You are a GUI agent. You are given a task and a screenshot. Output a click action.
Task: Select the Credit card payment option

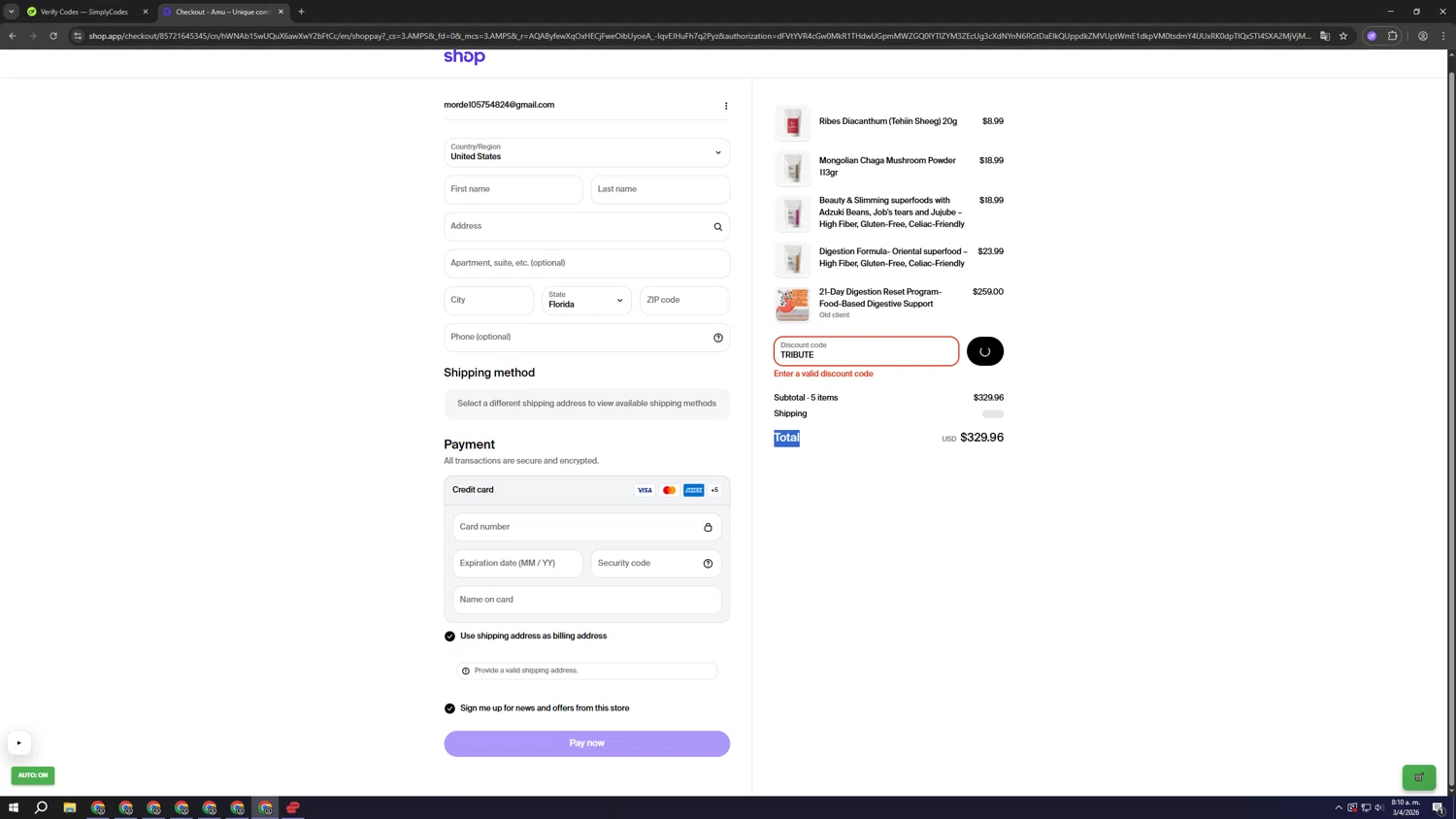(x=586, y=490)
